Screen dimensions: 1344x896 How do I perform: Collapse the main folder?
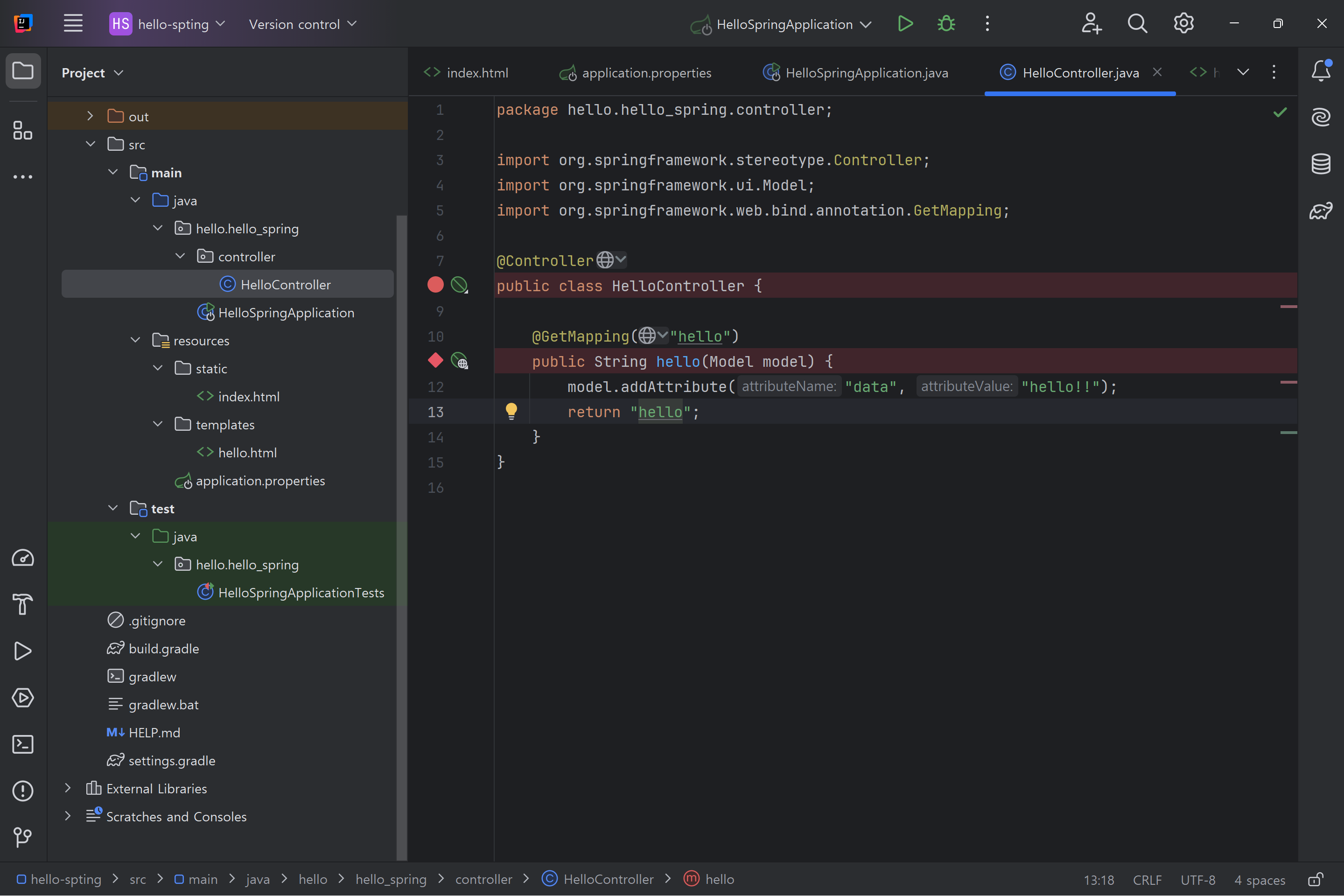coord(112,172)
